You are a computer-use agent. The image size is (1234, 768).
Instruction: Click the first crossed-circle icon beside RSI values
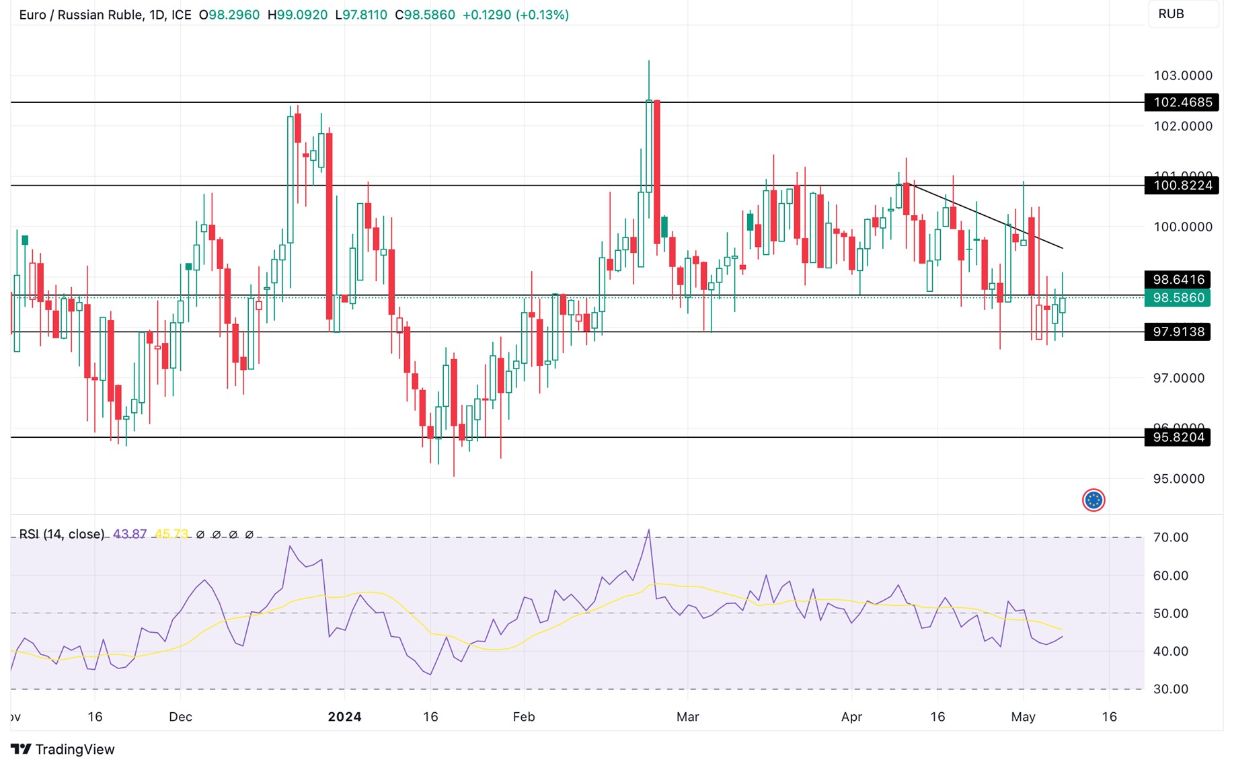tap(199, 535)
